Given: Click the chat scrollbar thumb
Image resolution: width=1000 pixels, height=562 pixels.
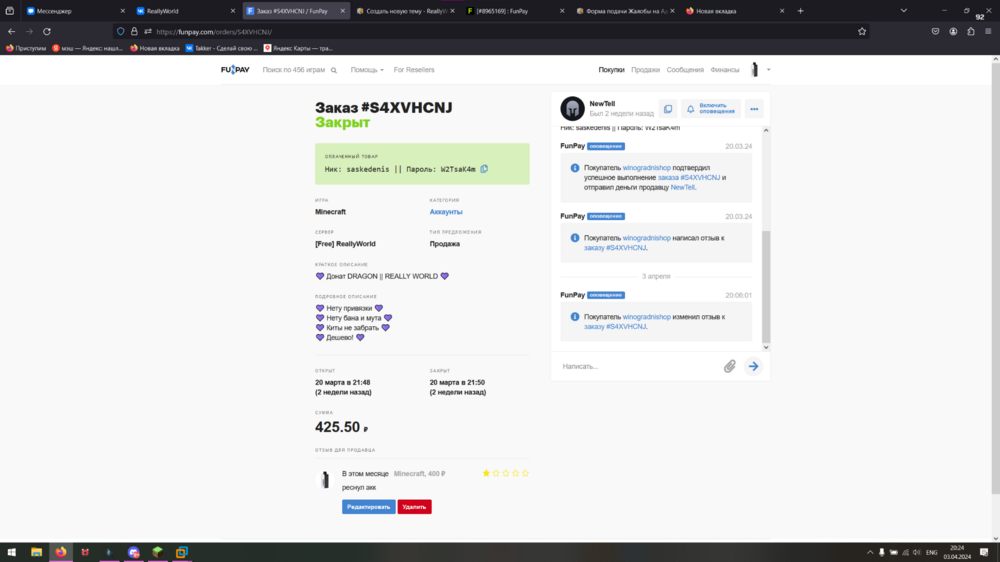Looking at the screenshot, I should pos(766,286).
